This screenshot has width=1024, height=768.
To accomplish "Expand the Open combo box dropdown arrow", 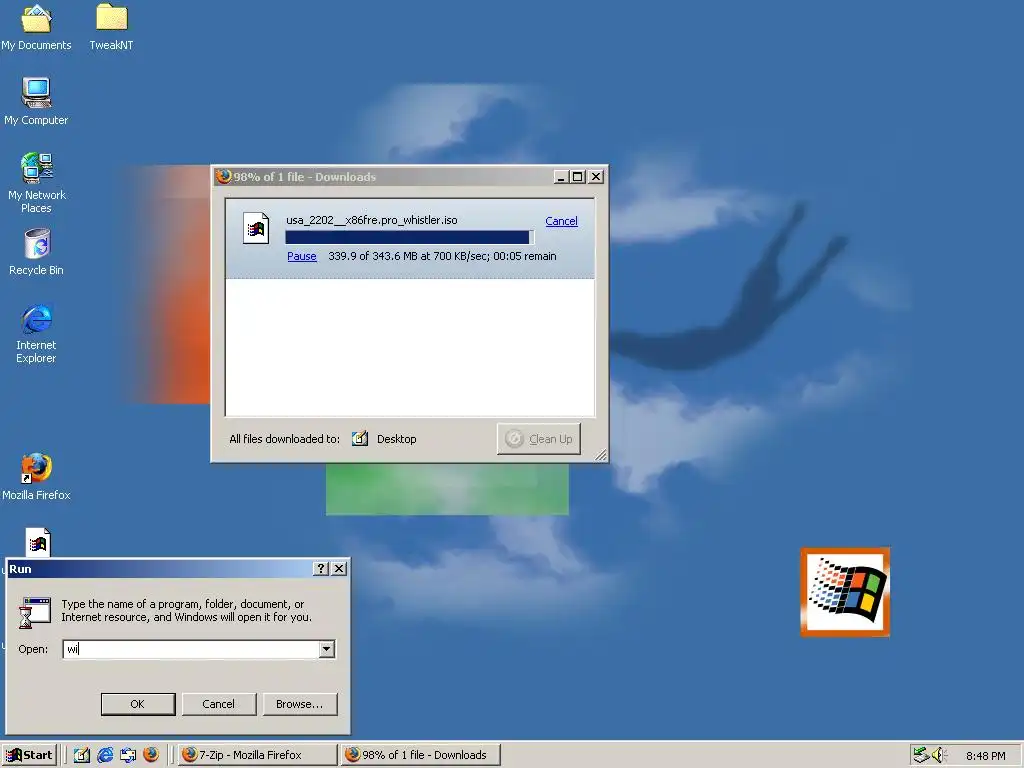I will pos(327,649).
